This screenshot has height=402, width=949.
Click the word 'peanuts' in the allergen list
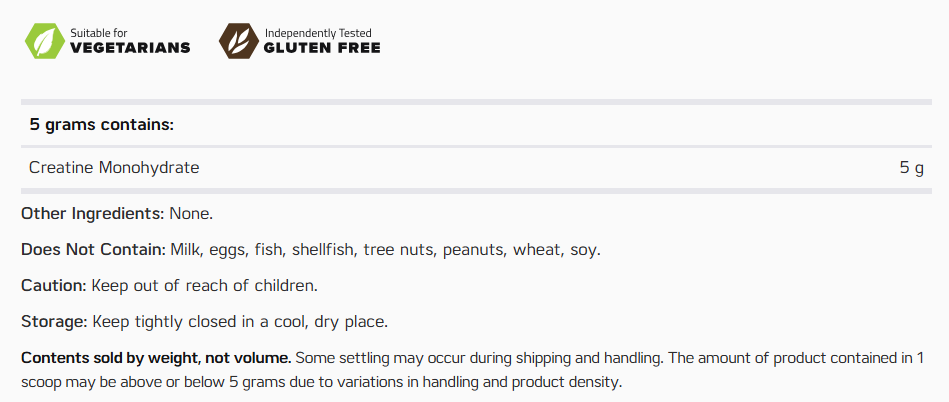pos(473,249)
